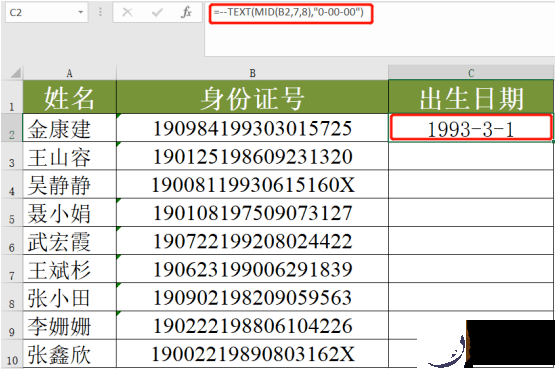This screenshot has width=556, height=373.
Task: Select row 4 header
Action: pos(12,184)
